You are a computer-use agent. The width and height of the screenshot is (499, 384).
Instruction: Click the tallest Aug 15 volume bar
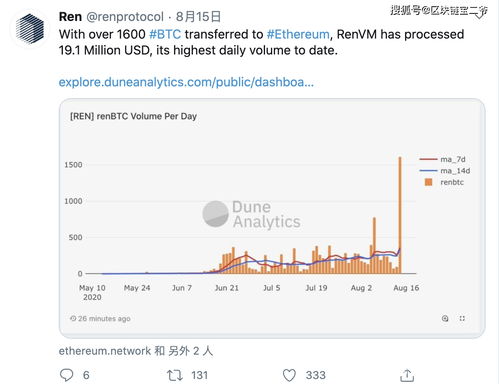(x=400, y=215)
